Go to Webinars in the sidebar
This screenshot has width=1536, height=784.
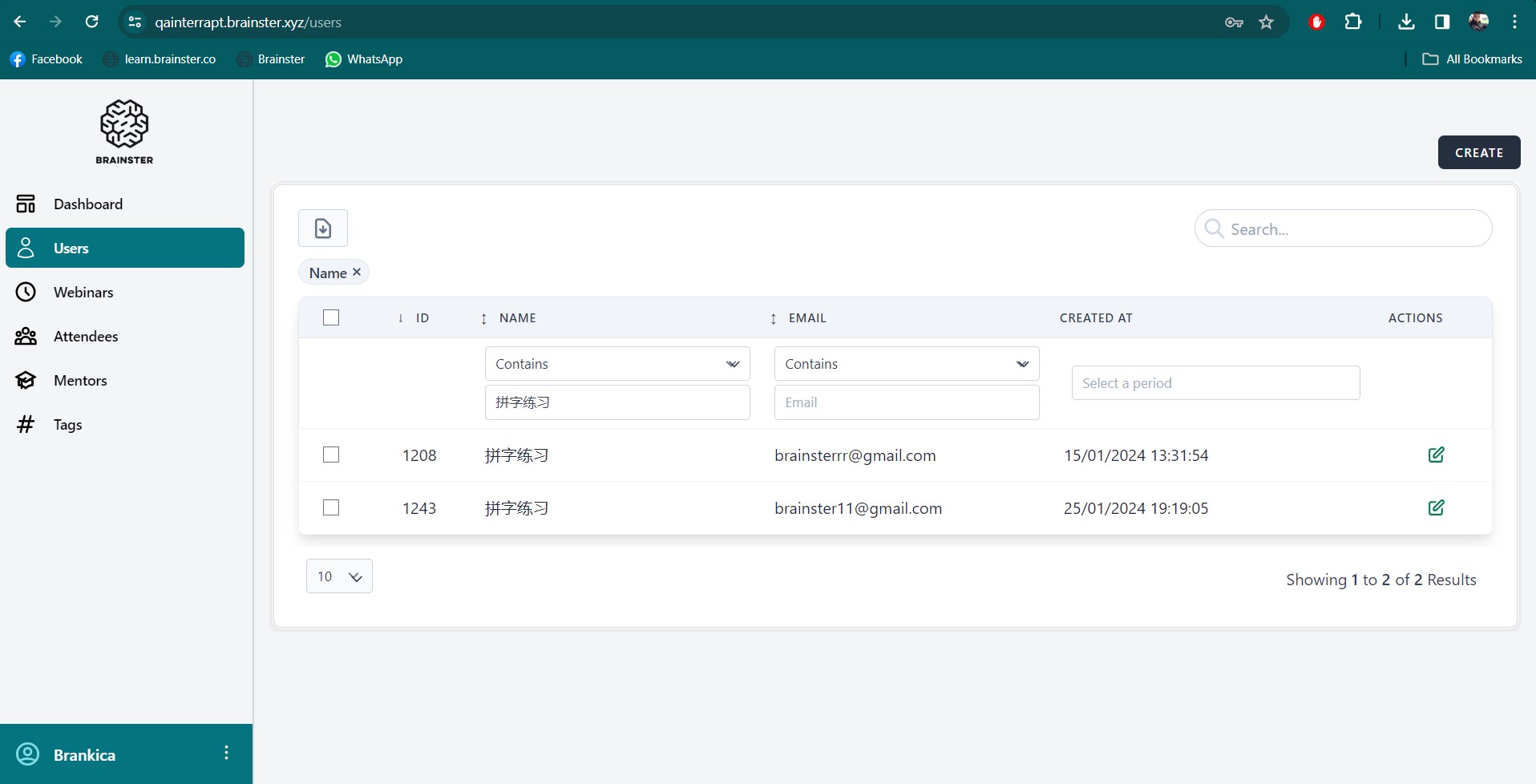83,293
